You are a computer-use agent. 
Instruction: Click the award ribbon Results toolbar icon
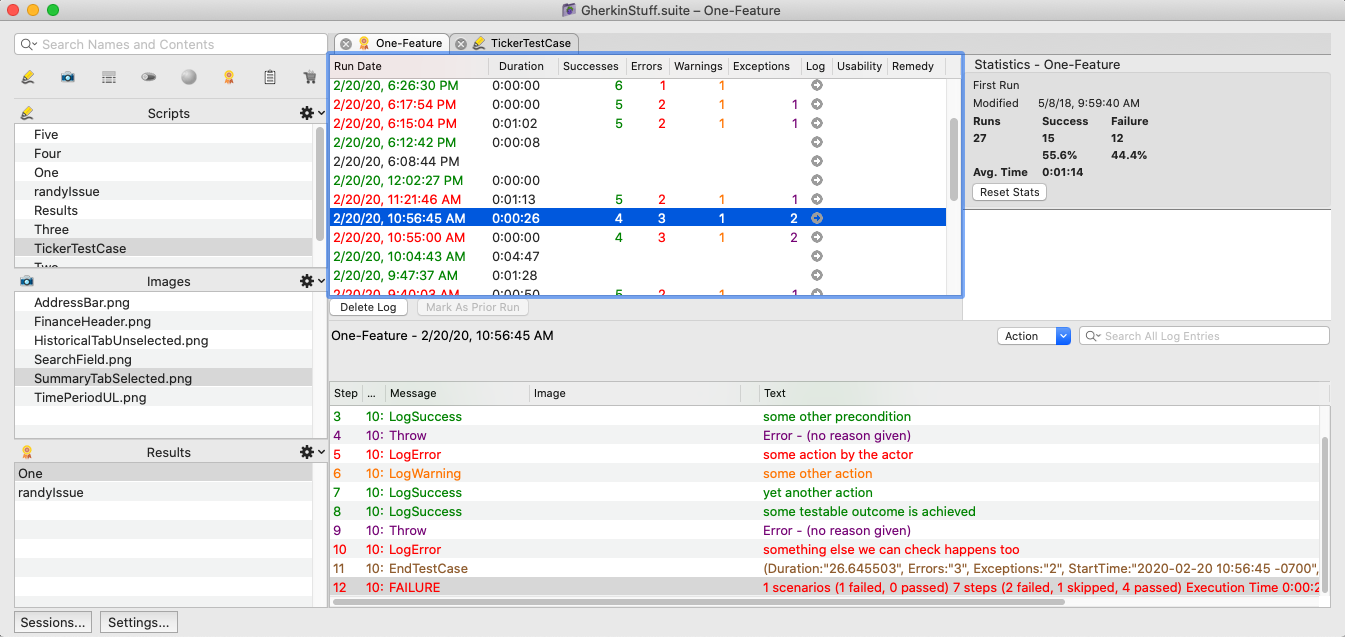229,77
